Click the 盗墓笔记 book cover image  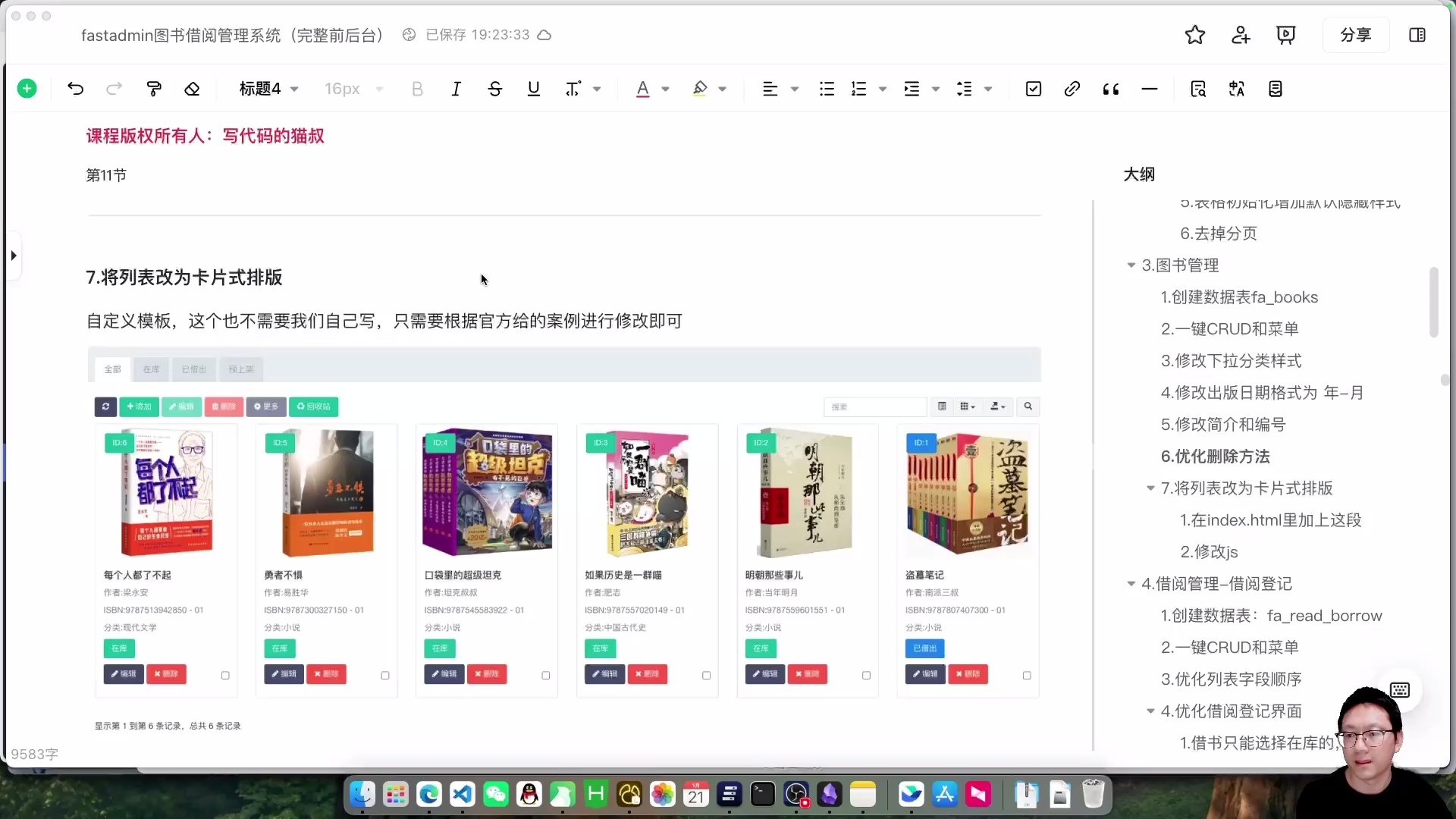[968, 493]
